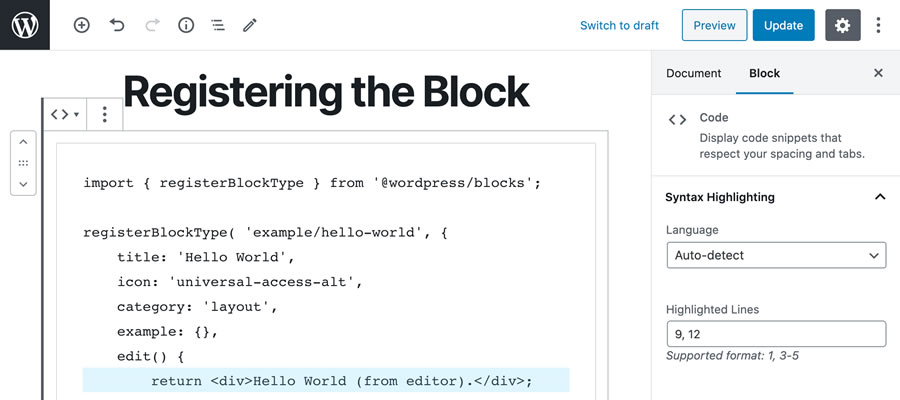Screen dimensions: 900x400
Task: Click the WordPress logo icon
Action: 25,25
